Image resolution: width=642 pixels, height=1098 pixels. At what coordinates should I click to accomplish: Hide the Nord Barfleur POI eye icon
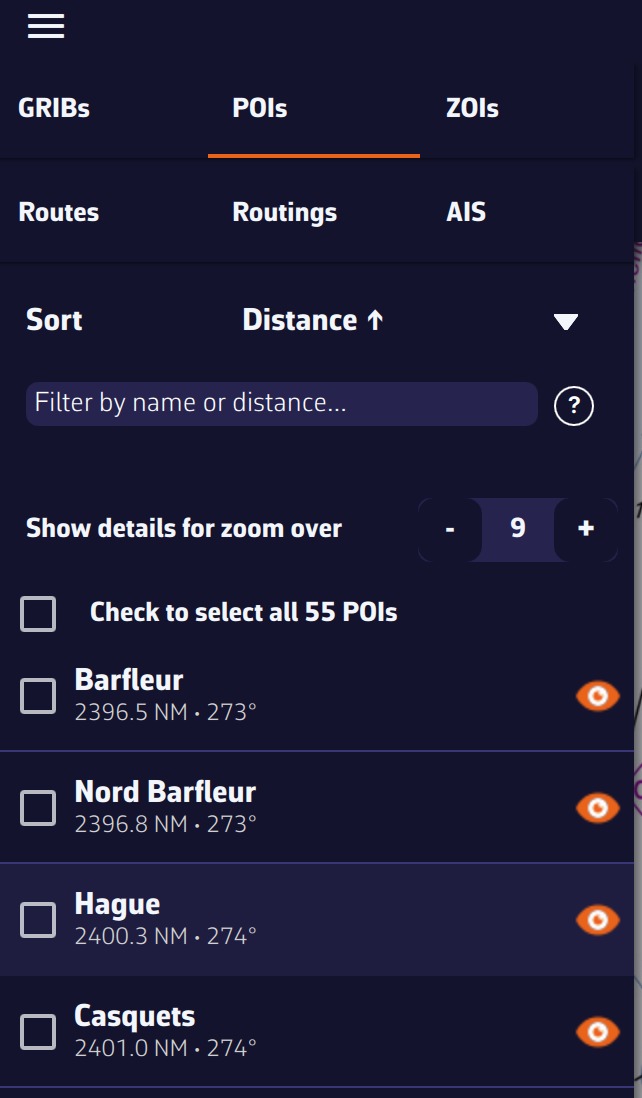pos(598,807)
